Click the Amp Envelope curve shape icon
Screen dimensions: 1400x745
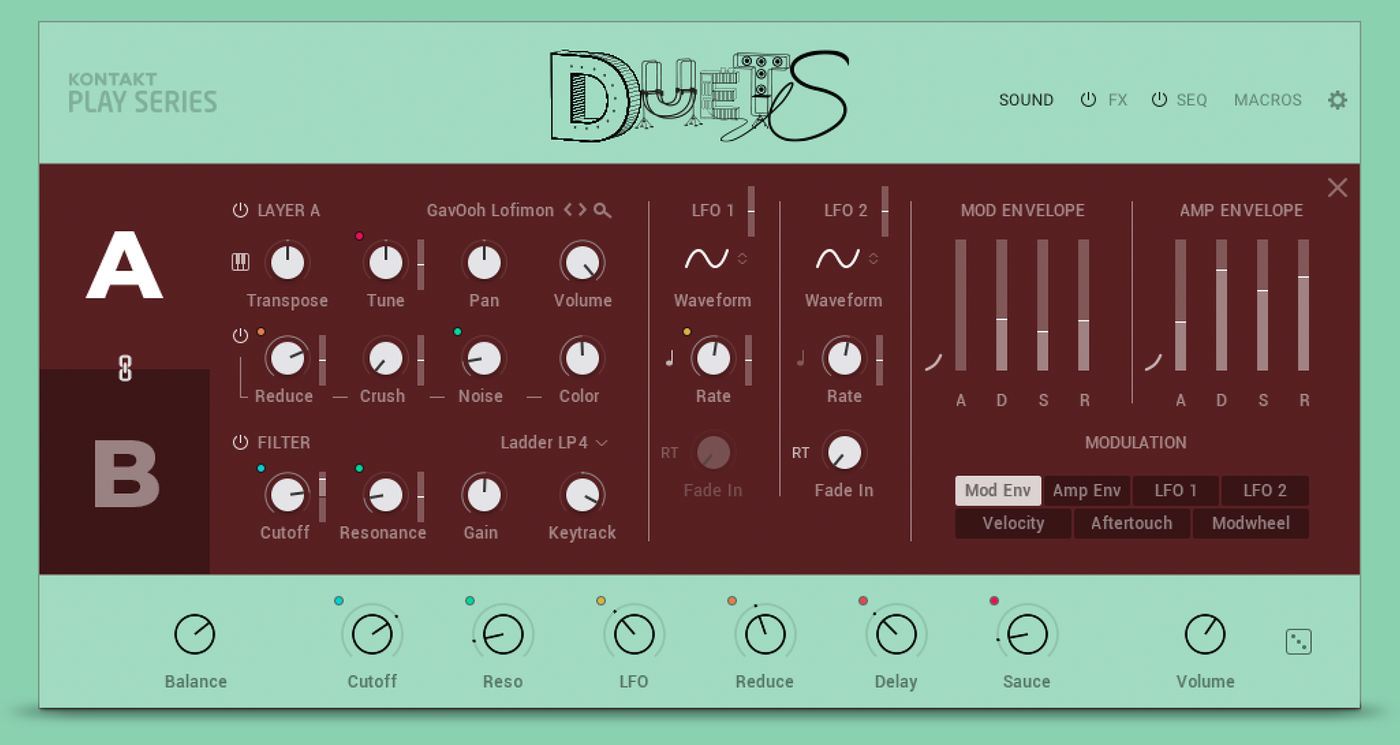point(1153,362)
